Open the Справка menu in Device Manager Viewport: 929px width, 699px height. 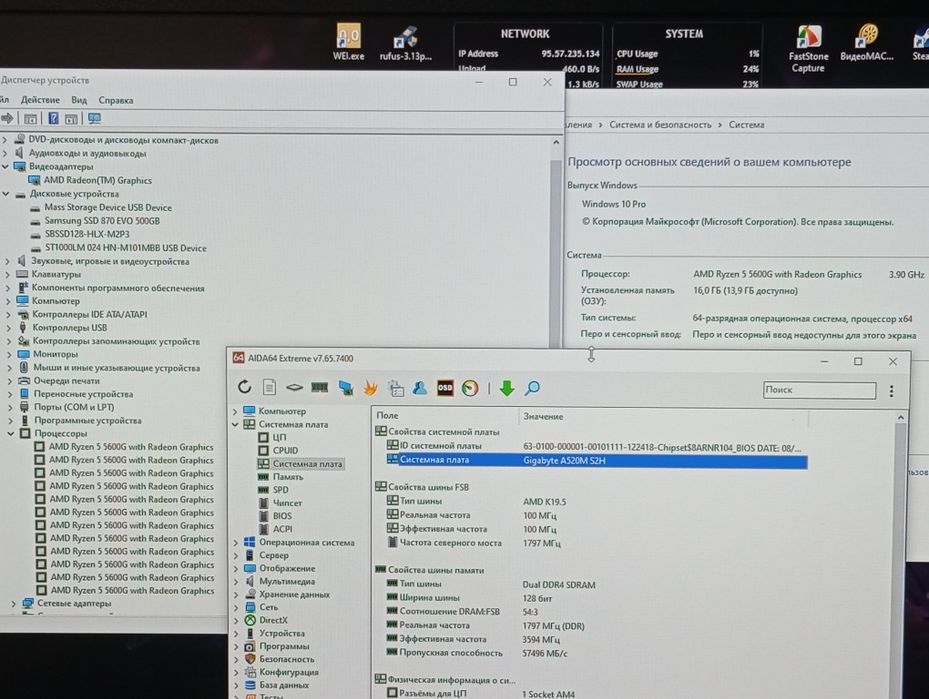(116, 100)
